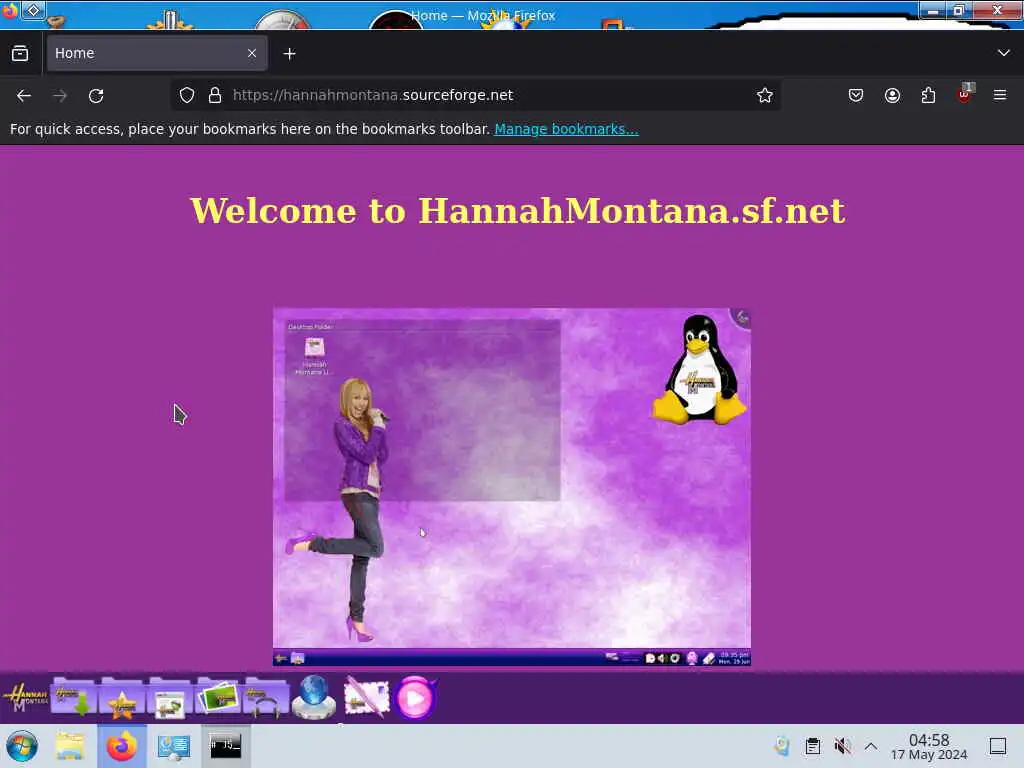
Task: Open the terminal from taskbar
Action: click(x=225, y=746)
